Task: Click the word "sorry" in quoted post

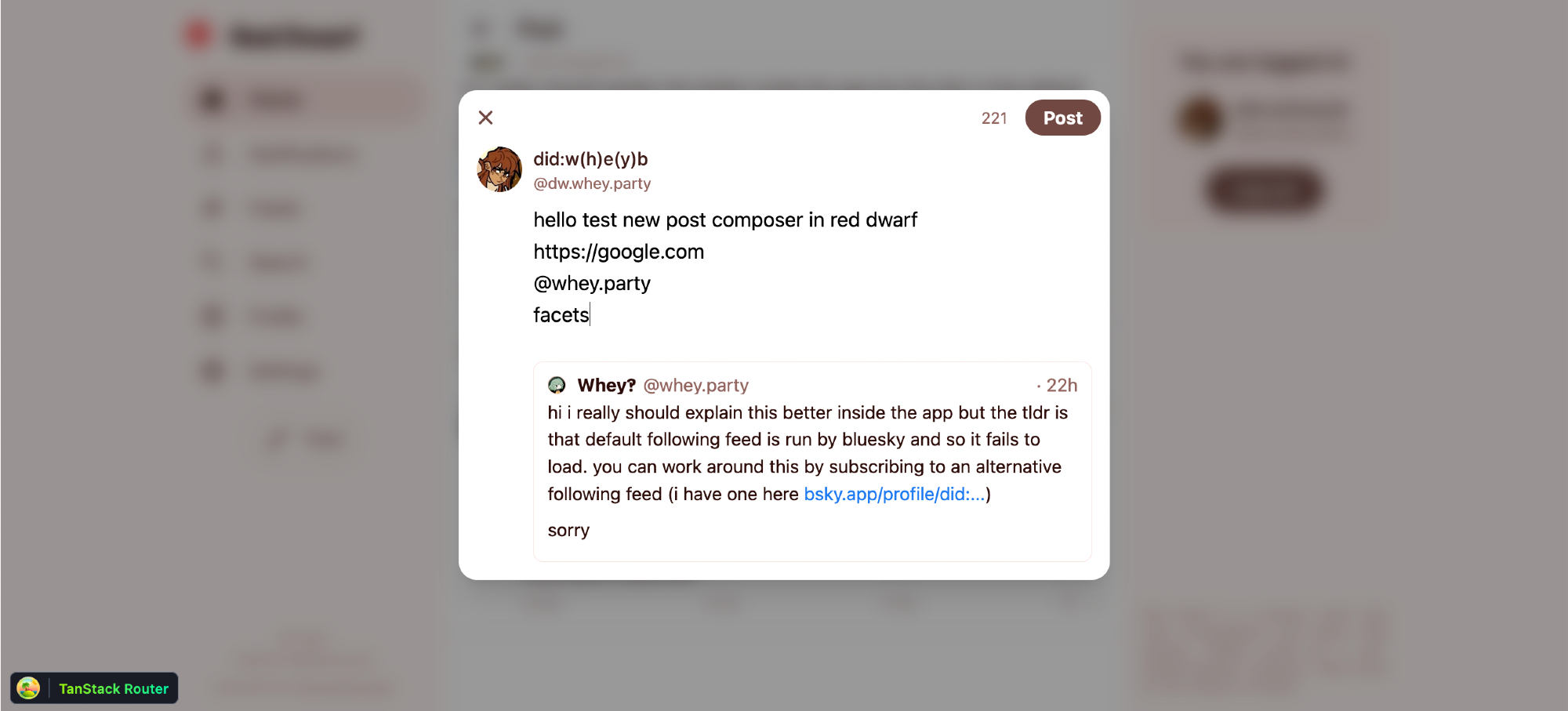Action: tap(568, 530)
